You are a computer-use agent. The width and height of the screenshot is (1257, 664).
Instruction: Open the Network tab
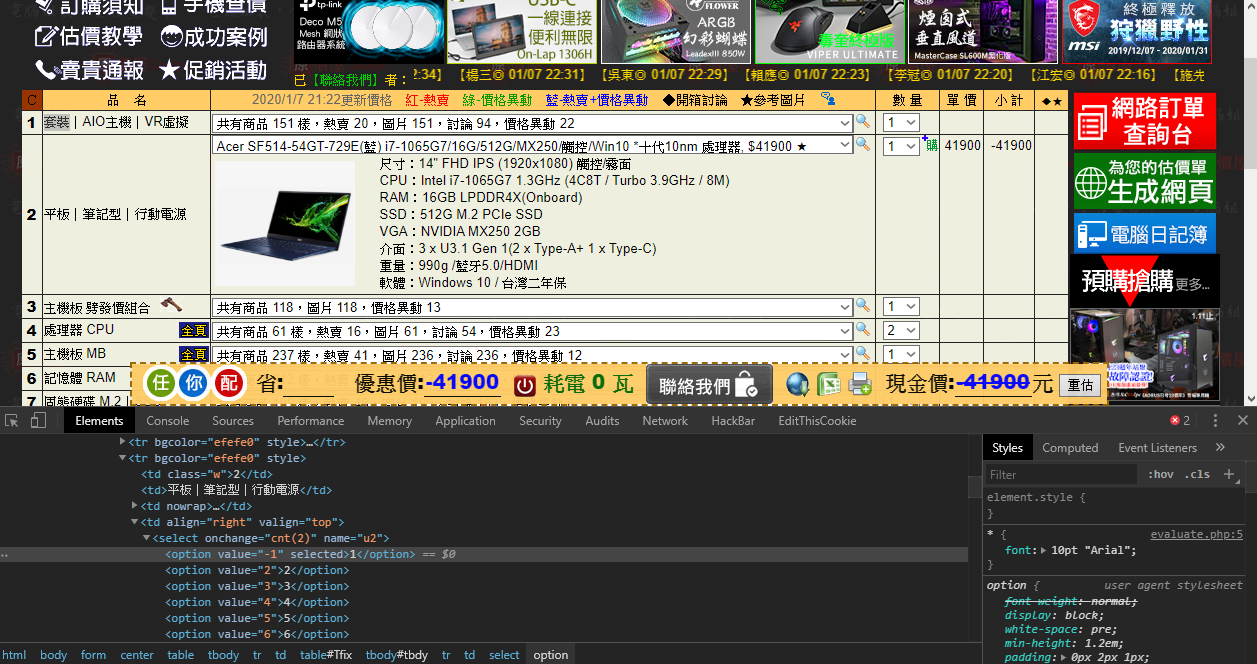[x=665, y=421]
